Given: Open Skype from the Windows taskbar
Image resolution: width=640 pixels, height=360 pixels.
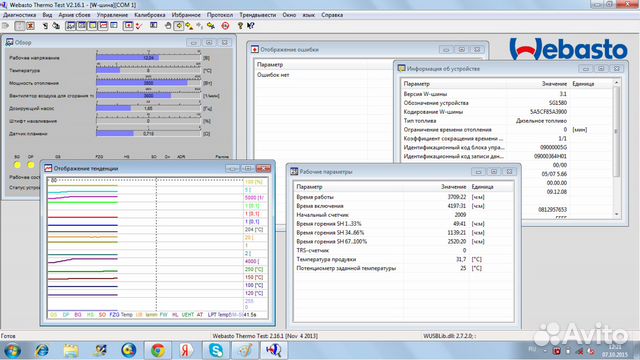Looking at the screenshot, I should click(x=216, y=350).
